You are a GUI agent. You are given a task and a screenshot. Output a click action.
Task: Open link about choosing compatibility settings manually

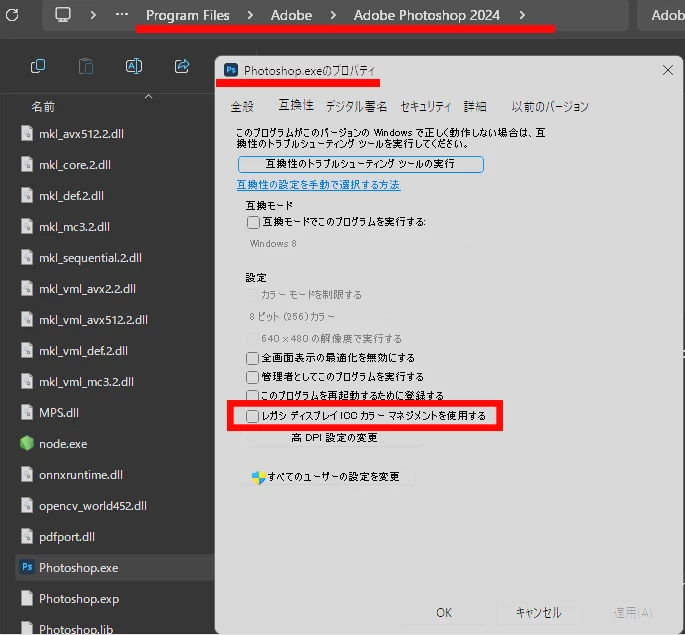tap(318, 185)
